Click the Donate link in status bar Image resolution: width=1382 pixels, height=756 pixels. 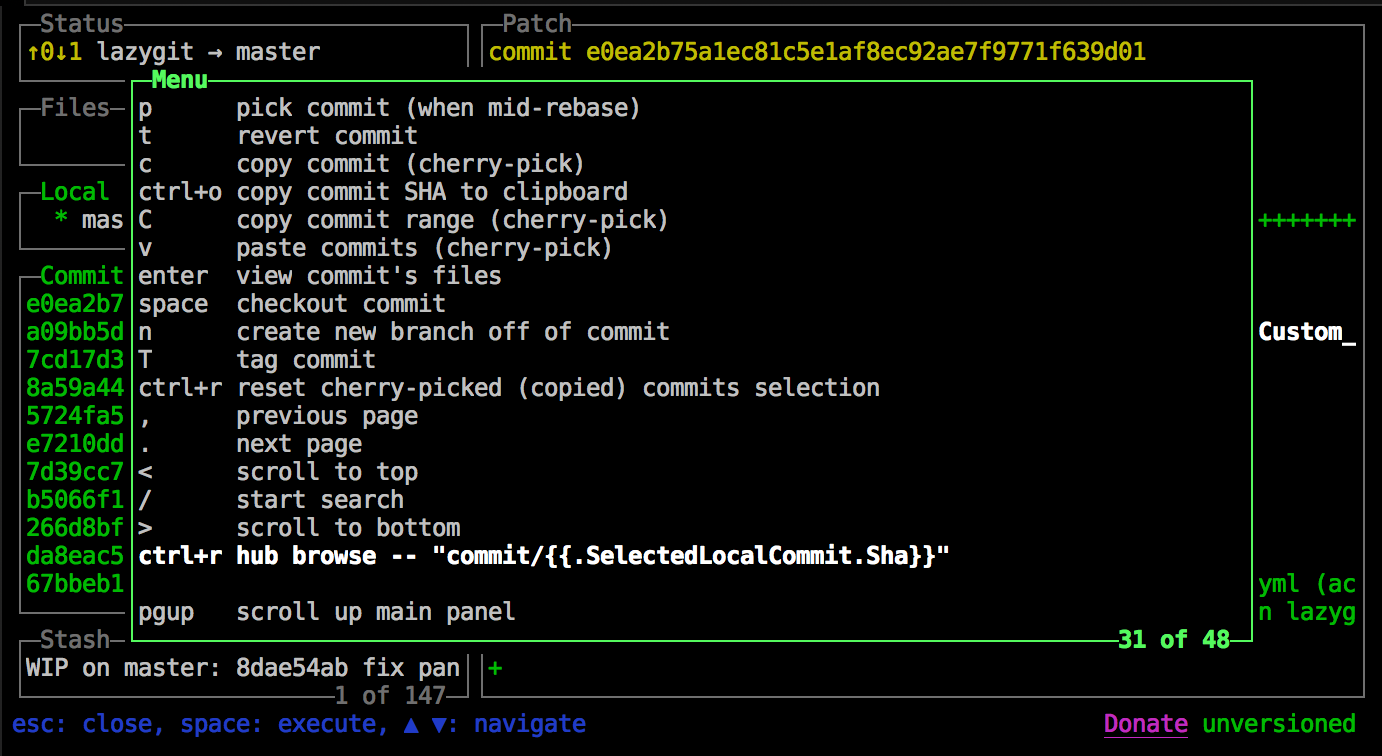tap(1146, 723)
